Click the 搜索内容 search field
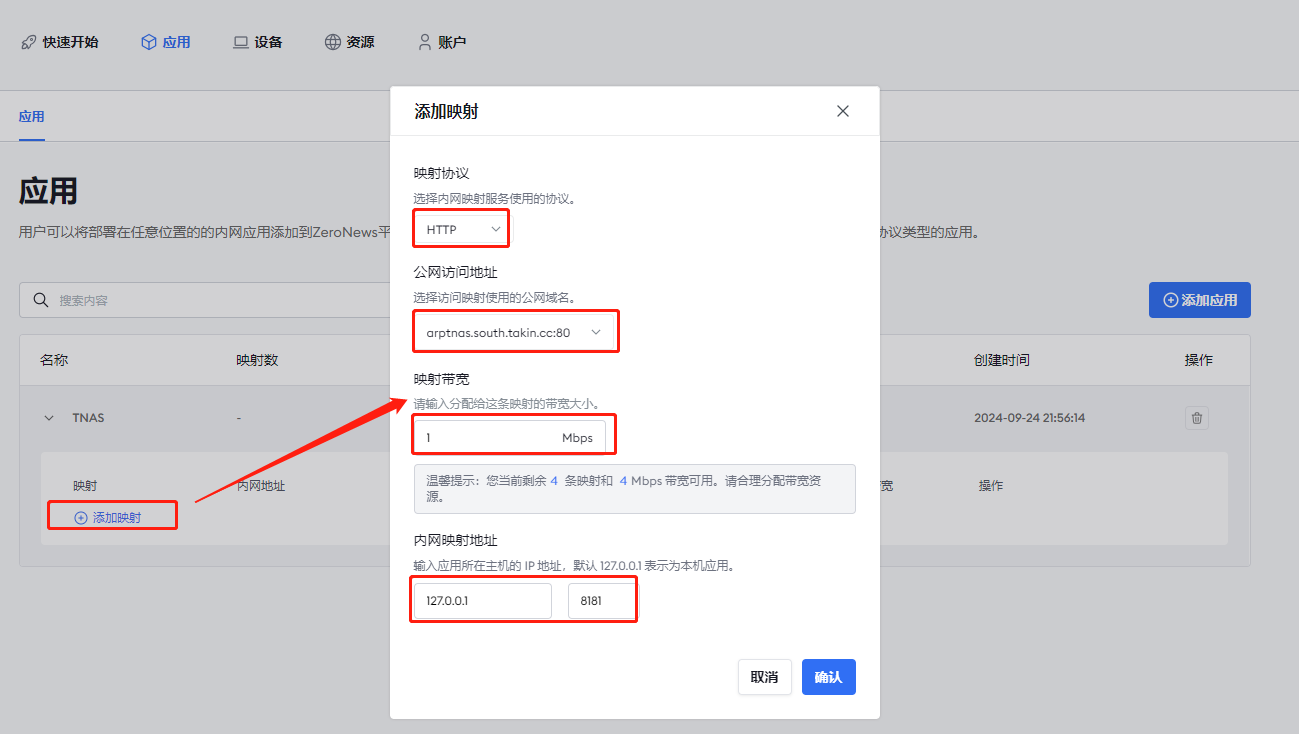Screen dimensions: 1299x734 click(x=204, y=300)
